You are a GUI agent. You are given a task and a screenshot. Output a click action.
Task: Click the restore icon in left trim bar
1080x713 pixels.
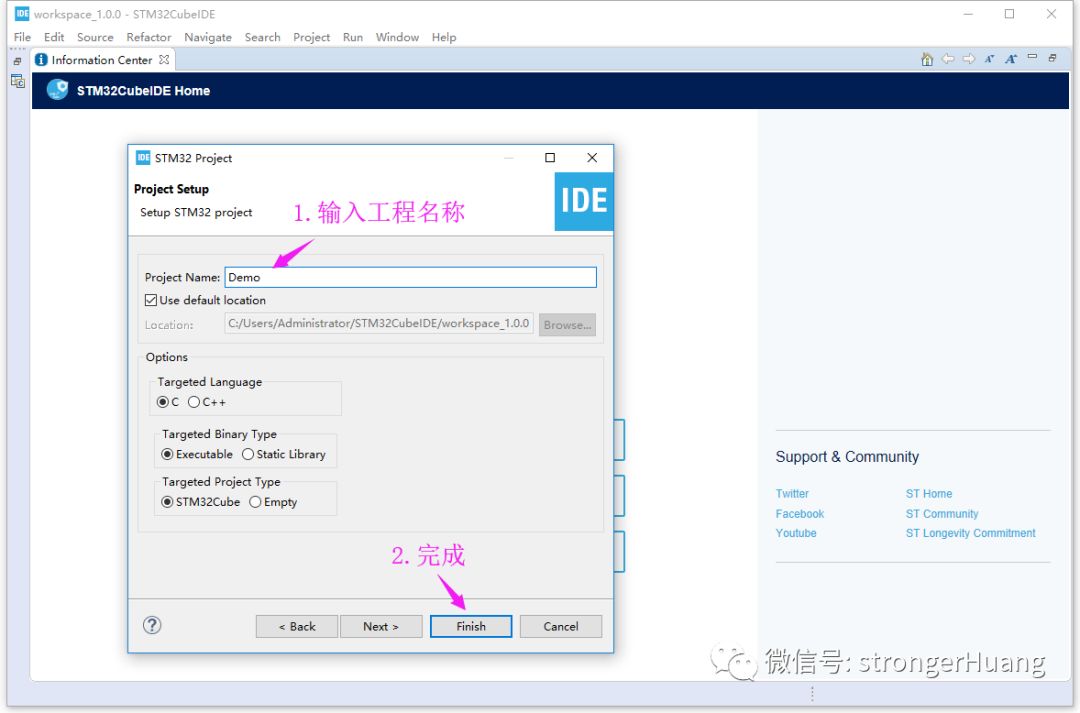pos(18,61)
